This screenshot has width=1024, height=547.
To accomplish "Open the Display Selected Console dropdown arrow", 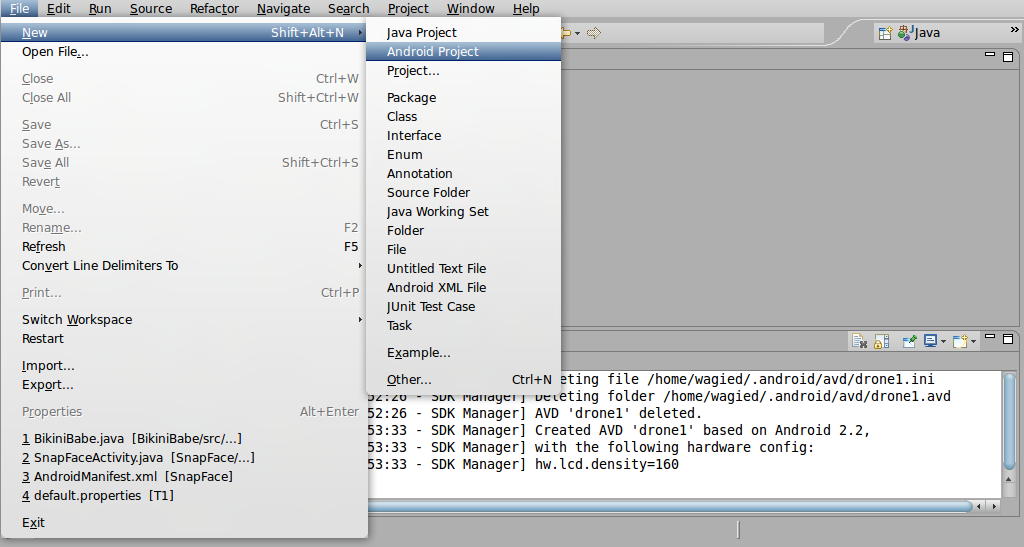I will click(943, 341).
